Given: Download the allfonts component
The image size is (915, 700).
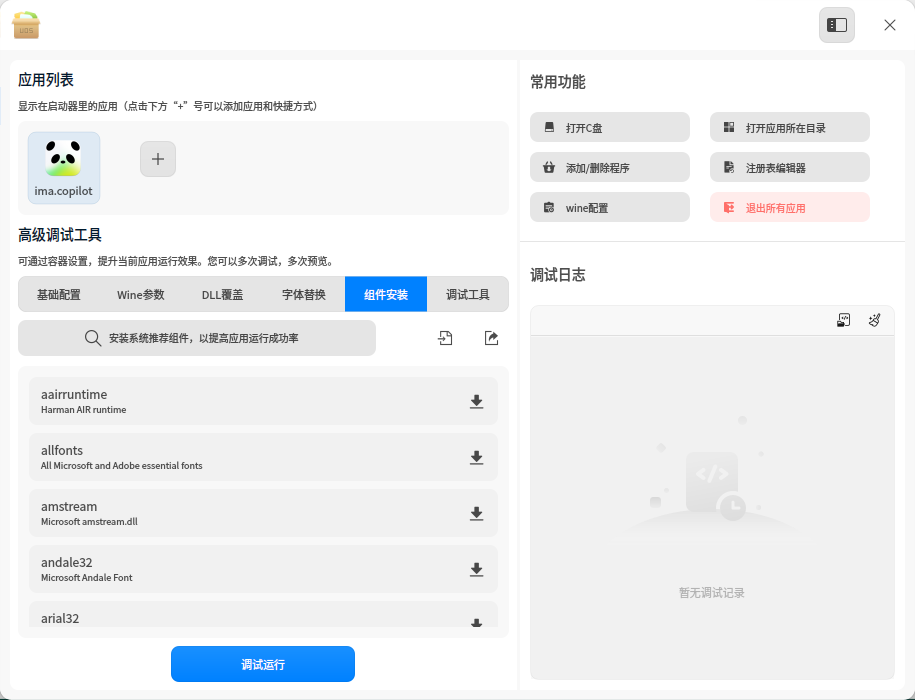Looking at the screenshot, I should tap(476, 457).
